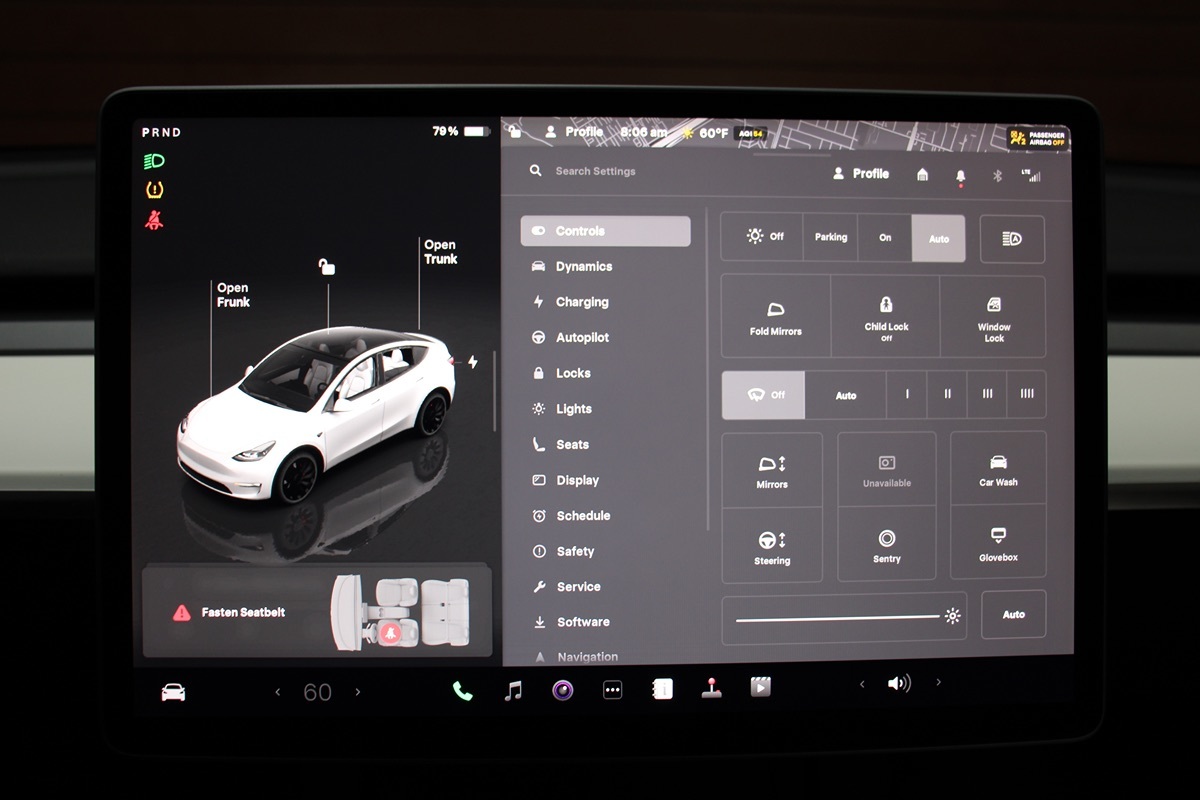Open Sentry mode control
Screen dimensions: 1200x800
click(886, 545)
